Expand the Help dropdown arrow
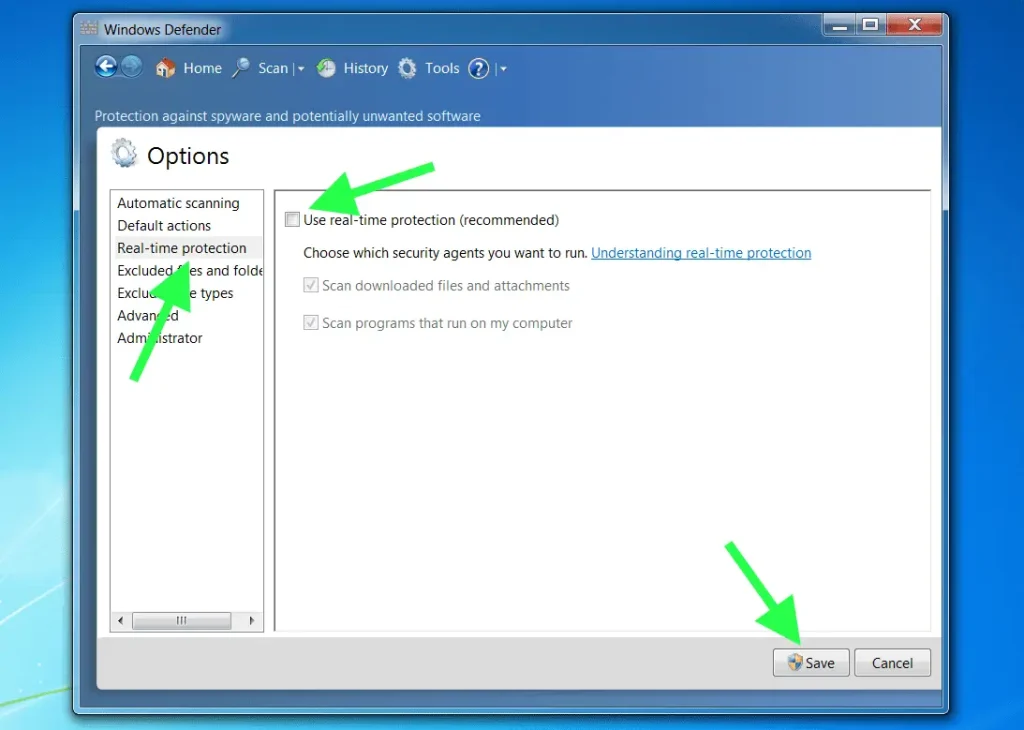Image resolution: width=1024 pixels, height=730 pixels. coord(501,68)
